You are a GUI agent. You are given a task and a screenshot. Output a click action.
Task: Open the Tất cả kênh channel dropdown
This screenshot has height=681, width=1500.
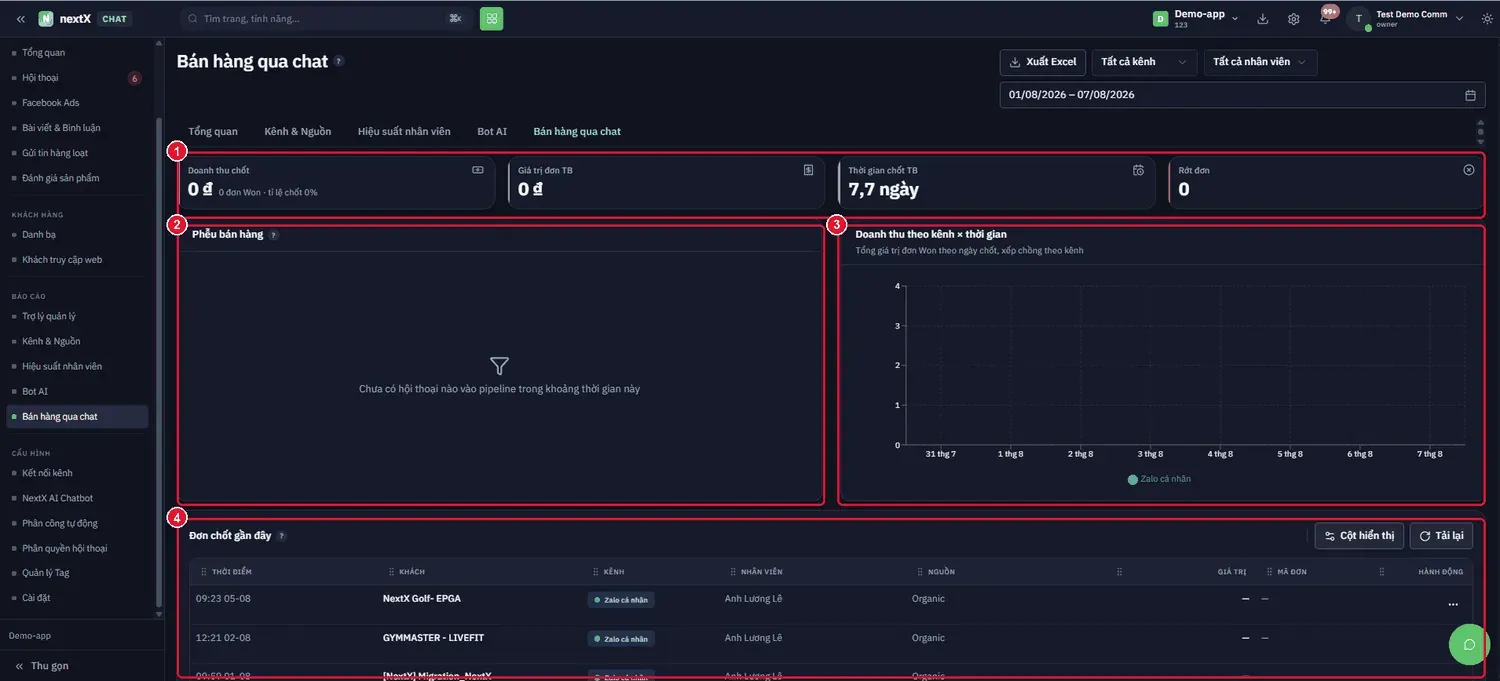[x=1144, y=62]
